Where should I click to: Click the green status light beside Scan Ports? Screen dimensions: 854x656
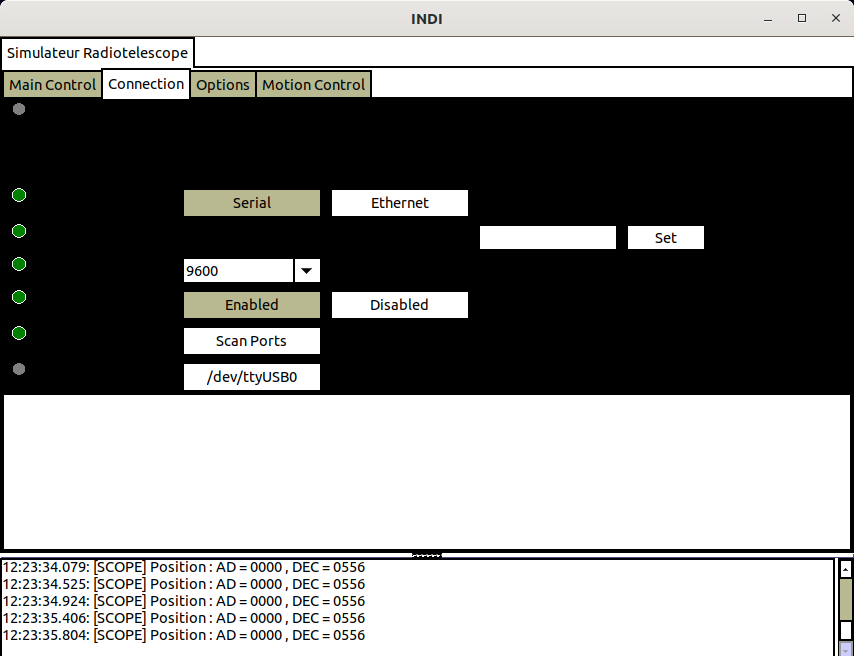[x=19, y=333]
